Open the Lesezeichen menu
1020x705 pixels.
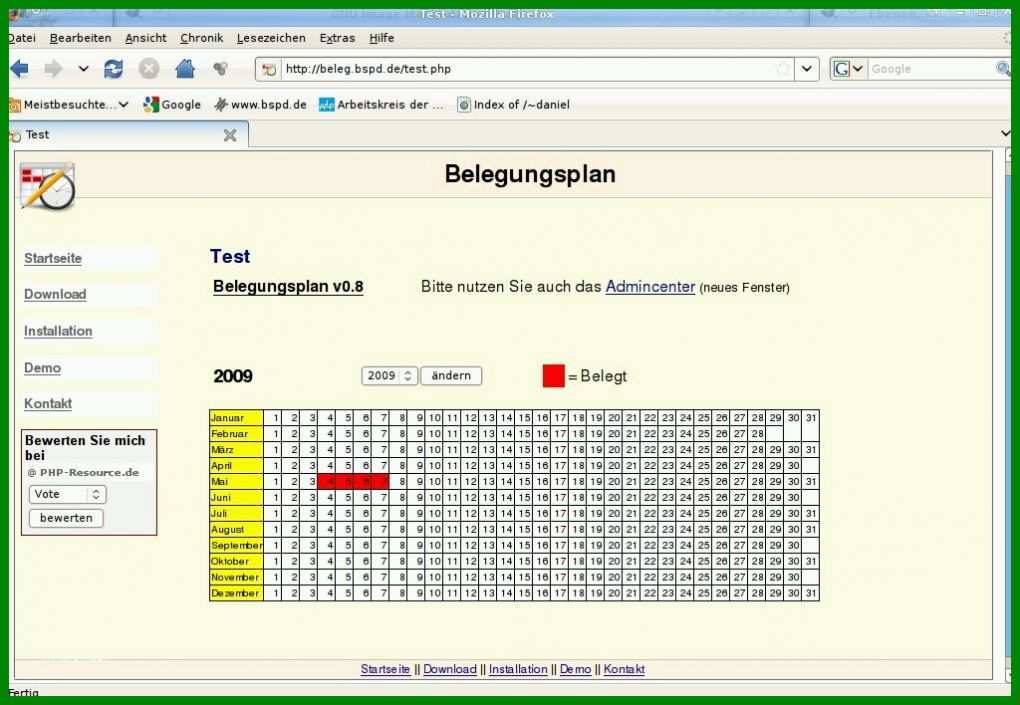271,38
